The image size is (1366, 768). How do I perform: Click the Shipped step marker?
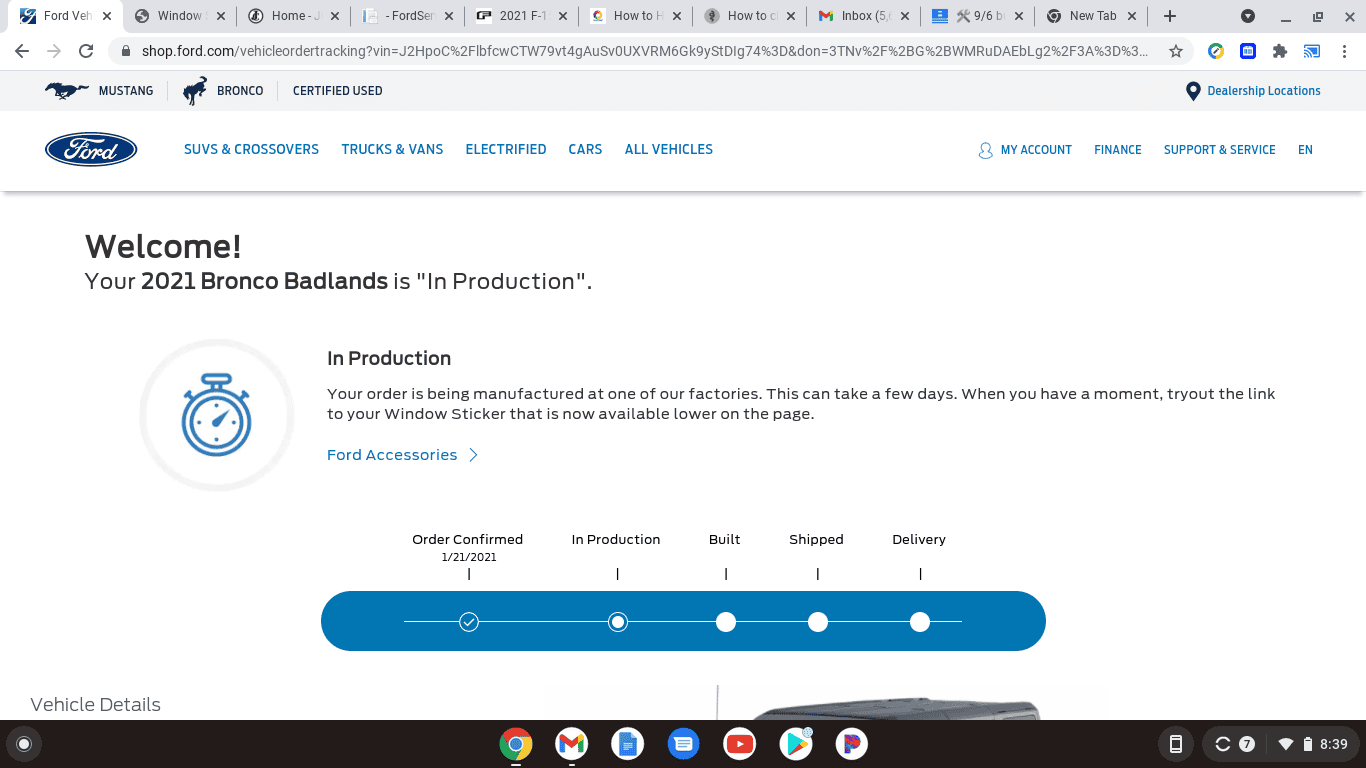(x=818, y=622)
